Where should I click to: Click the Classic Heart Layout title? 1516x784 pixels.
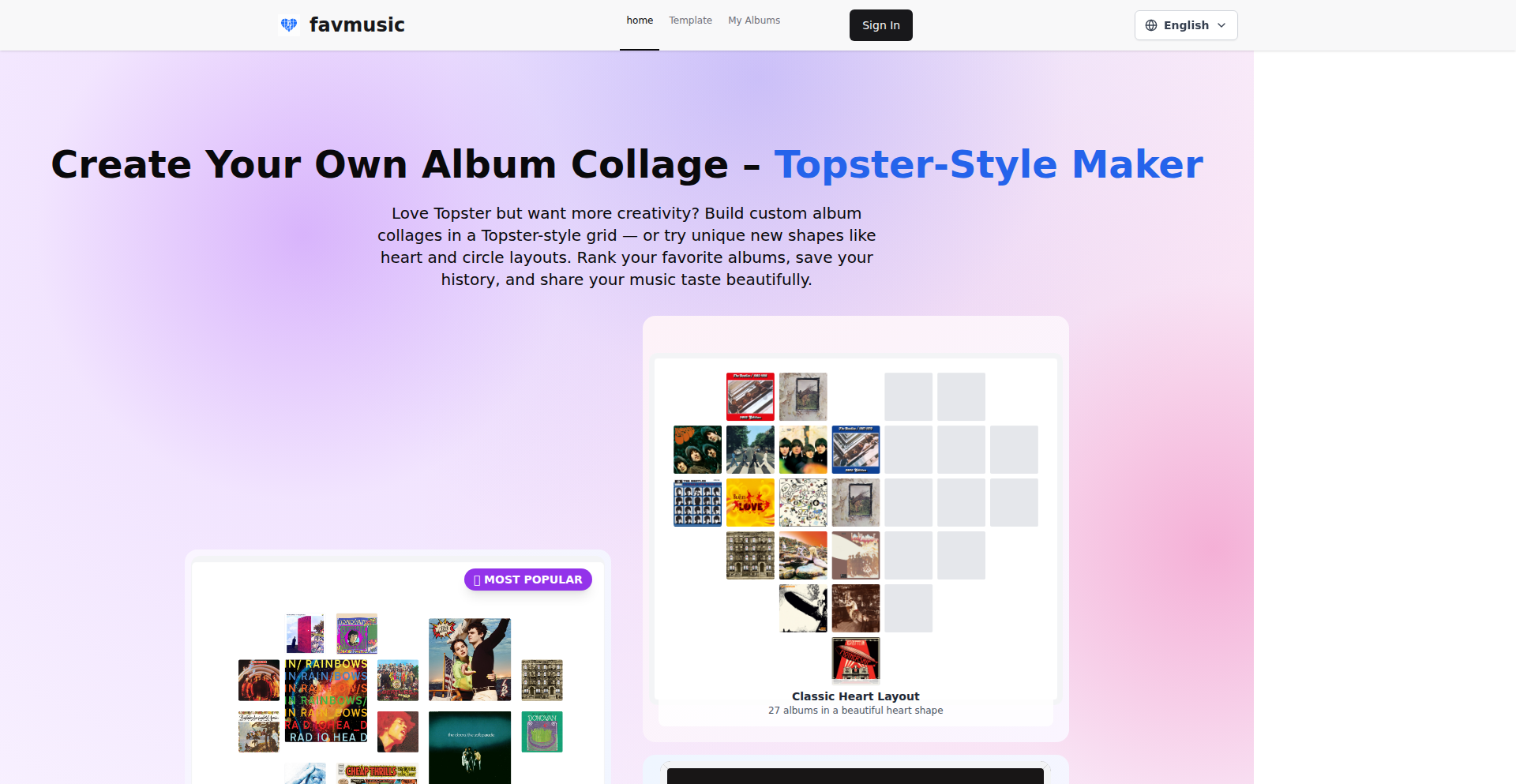click(x=855, y=696)
